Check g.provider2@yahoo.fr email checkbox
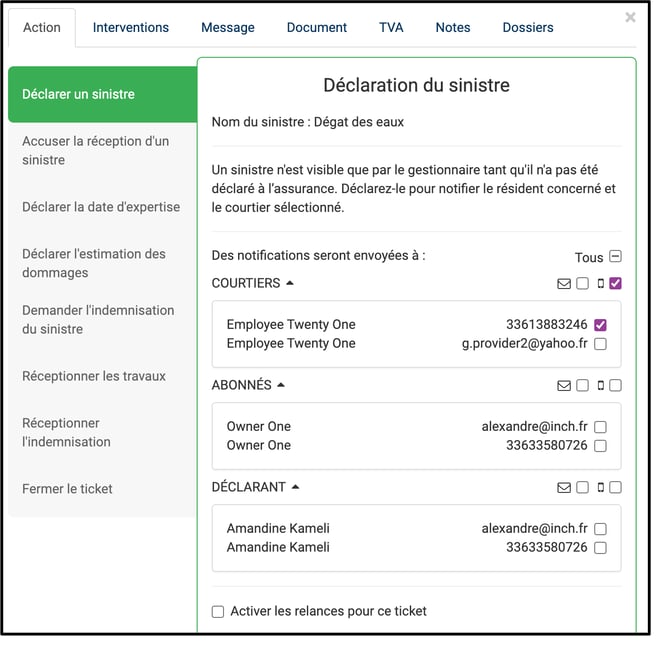Viewport: 670px width, 655px height. (600, 344)
